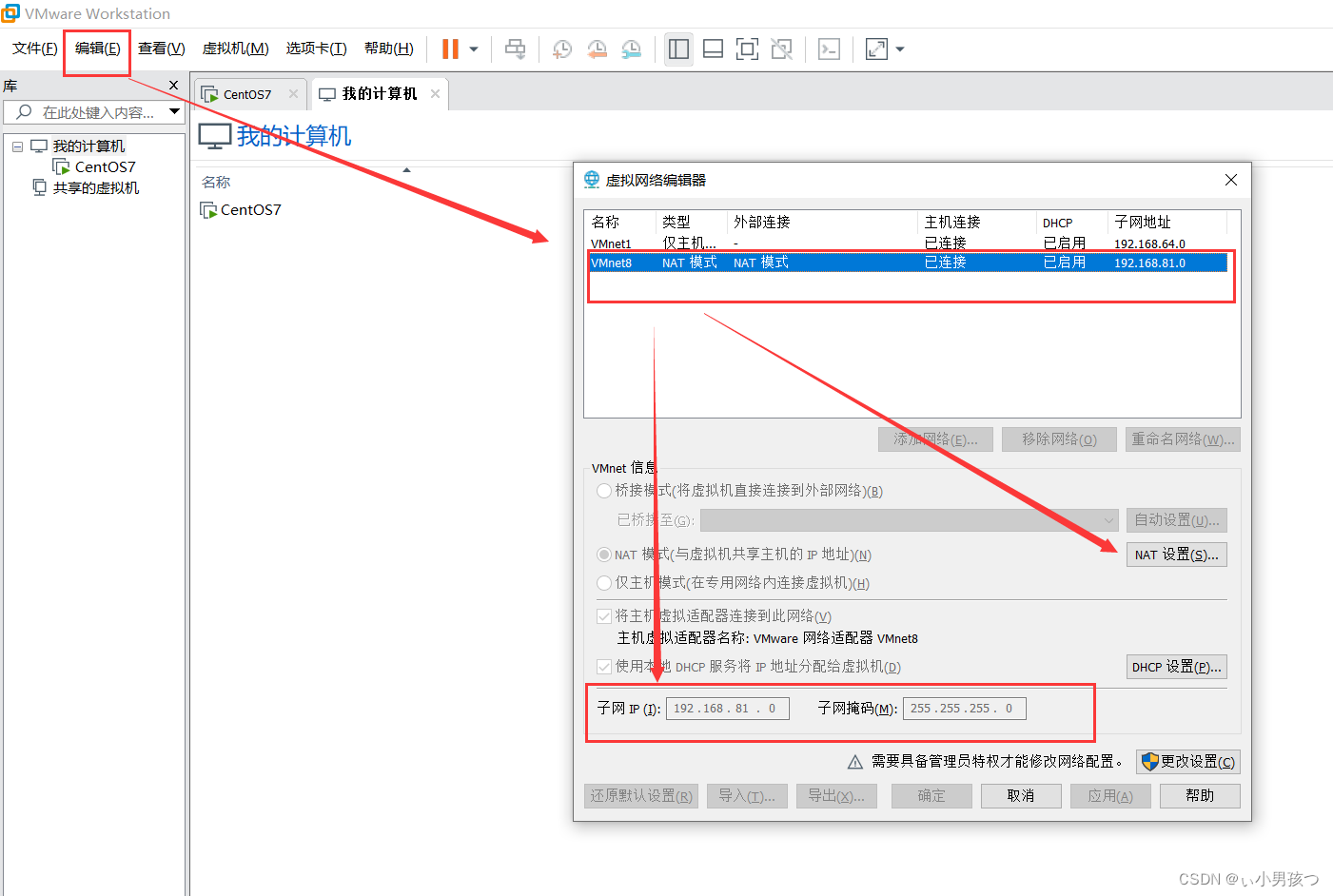
Task: Click the 帮助 button in dialog
Action: coord(1200,796)
